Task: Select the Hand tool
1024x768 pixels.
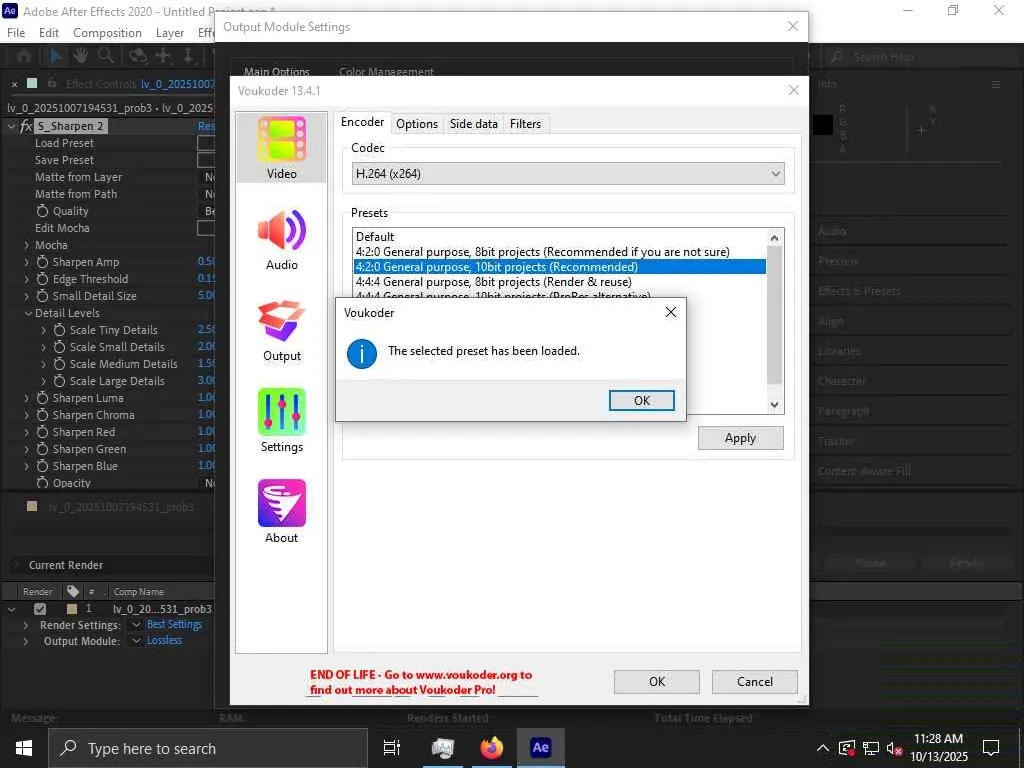Action: (80, 56)
